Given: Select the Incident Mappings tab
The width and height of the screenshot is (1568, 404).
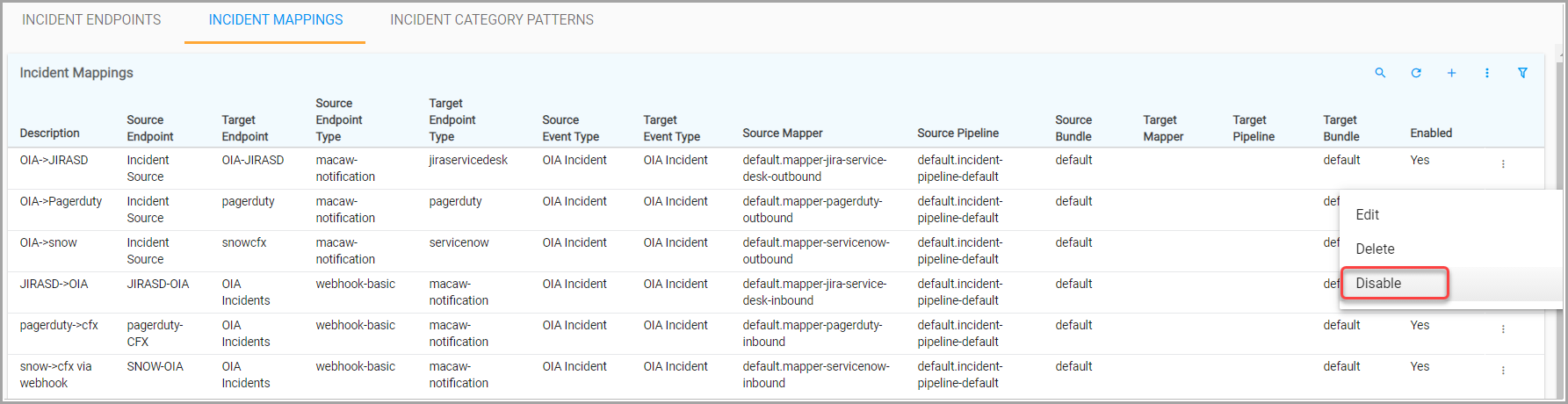Looking at the screenshot, I should point(276,19).
